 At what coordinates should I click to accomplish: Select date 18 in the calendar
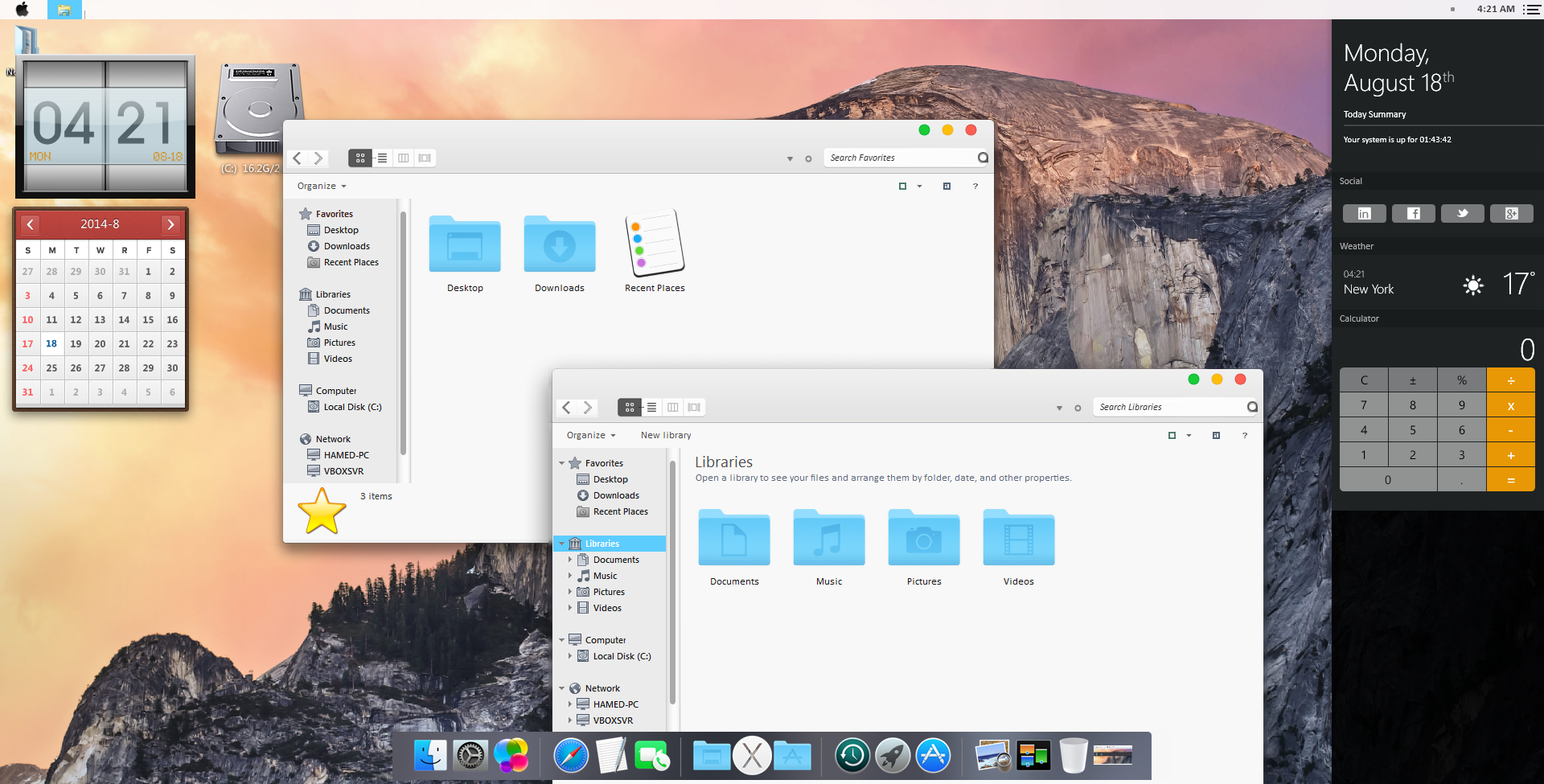pos(51,343)
